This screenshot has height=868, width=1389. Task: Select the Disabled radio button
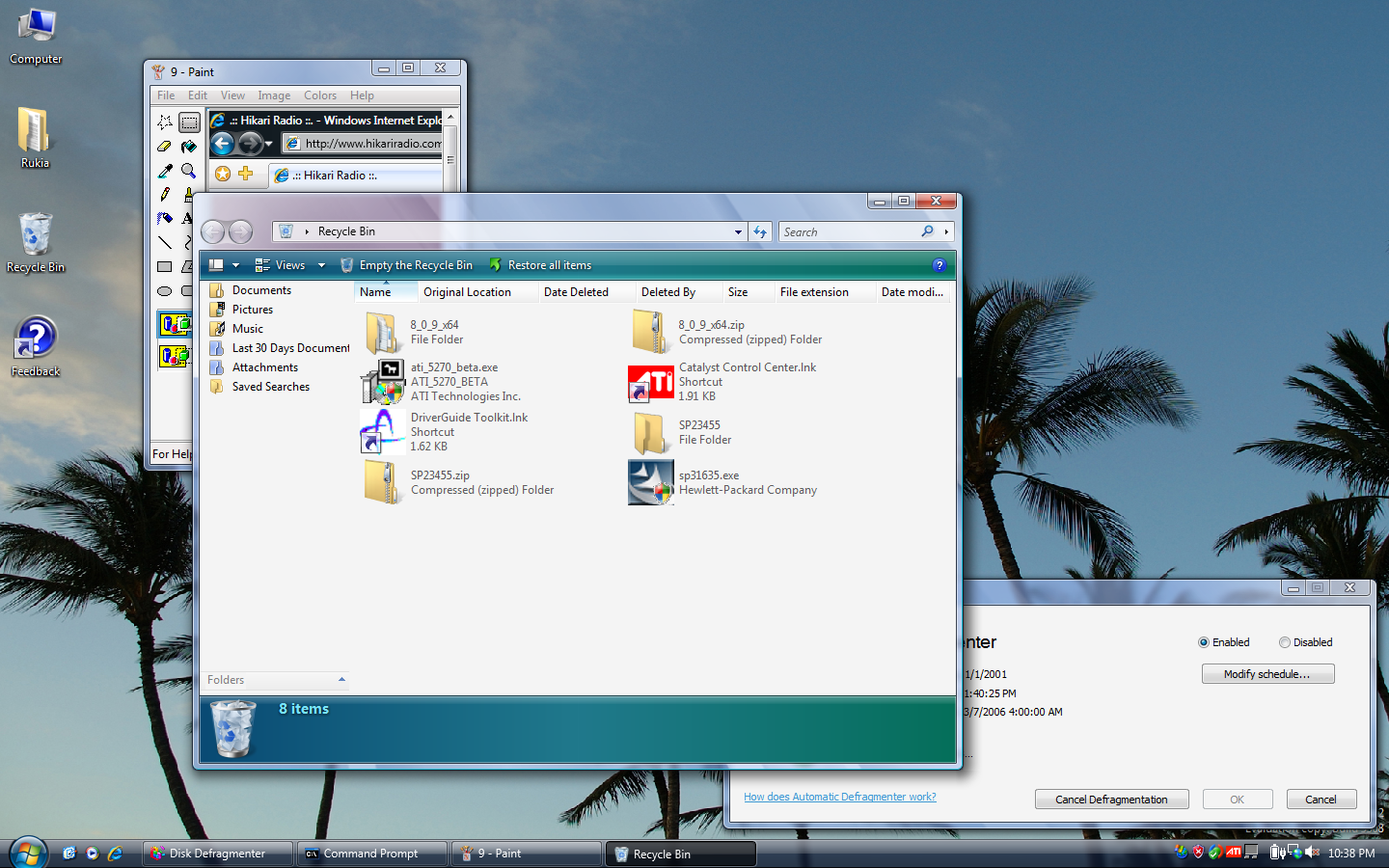[1284, 642]
